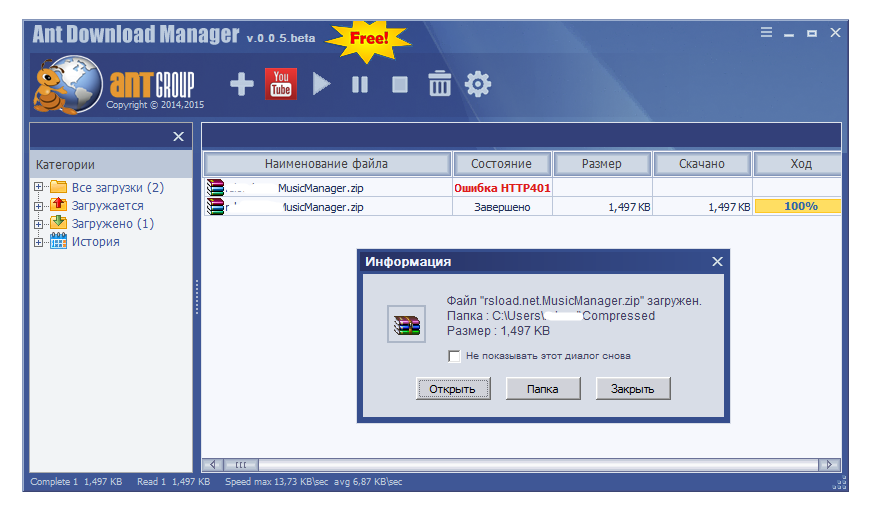Expand the Загружается tree node
The image size is (871, 513).
point(38,205)
